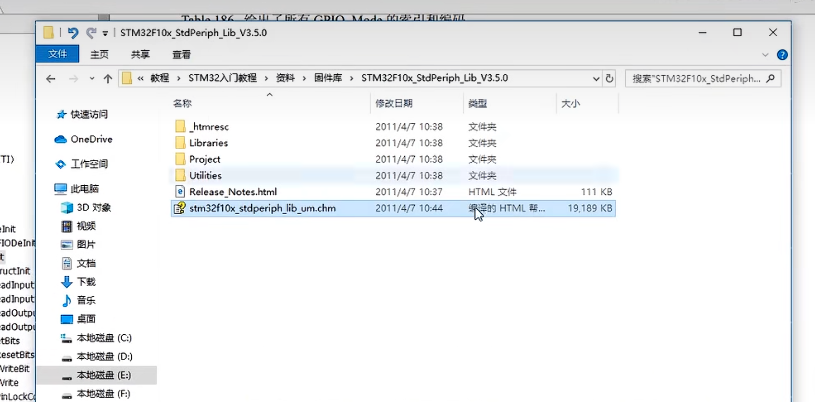Screen dimensions: 815x402
Task: Click the search magnifier icon
Action: tap(771, 79)
